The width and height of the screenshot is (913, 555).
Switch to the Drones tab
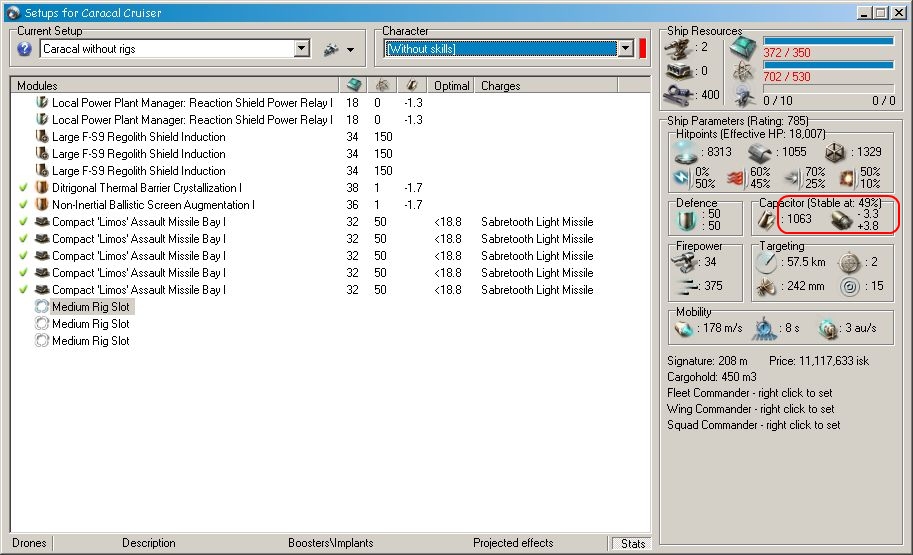click(x=29, y=543)
